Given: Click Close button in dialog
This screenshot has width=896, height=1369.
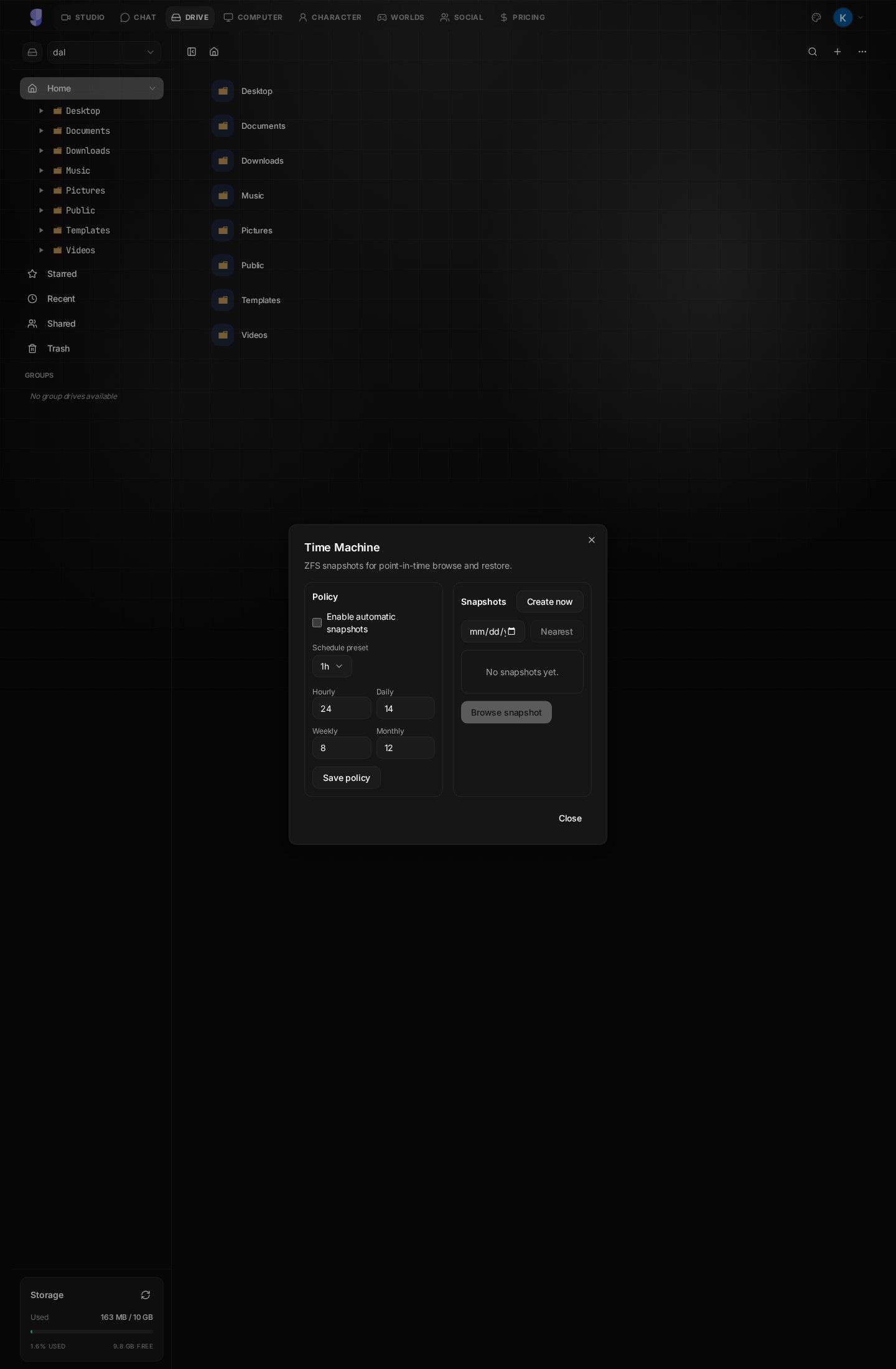Looking at the screenshot, I should 570,818.
